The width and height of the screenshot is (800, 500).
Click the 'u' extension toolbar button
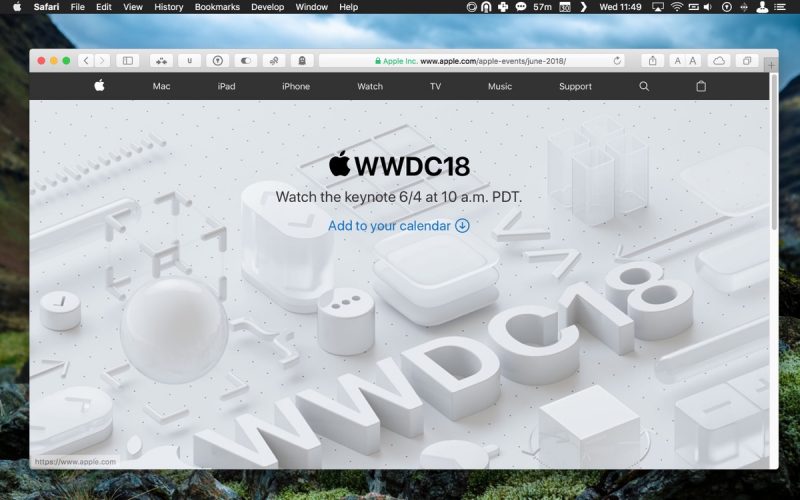[189, 61]
